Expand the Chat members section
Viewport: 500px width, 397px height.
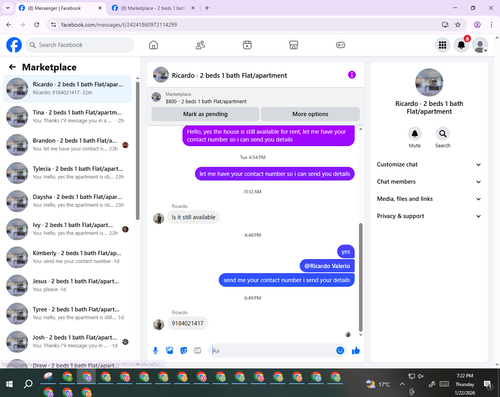click(429, 182)
